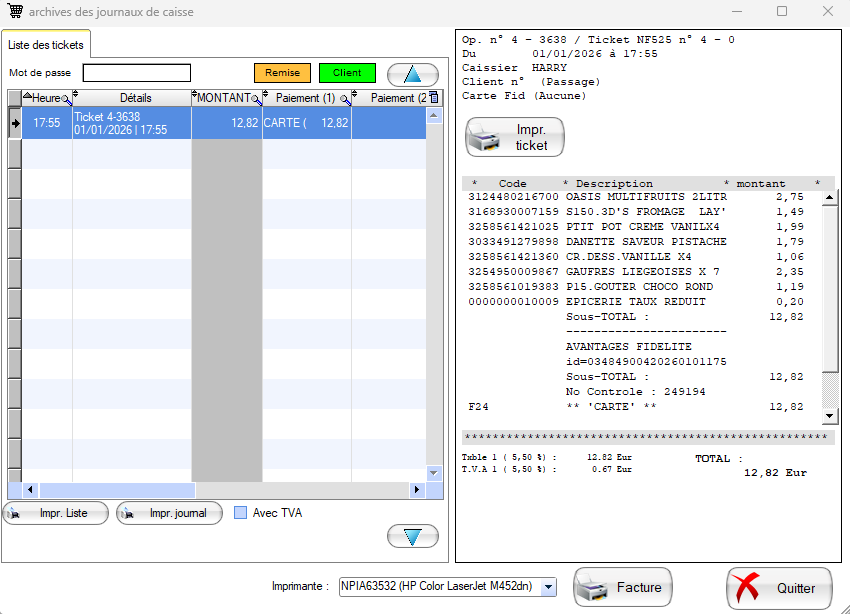Open the magnifier filter on the Heure column
Viewport: 850px width, 614px height.
coord(63,98)
